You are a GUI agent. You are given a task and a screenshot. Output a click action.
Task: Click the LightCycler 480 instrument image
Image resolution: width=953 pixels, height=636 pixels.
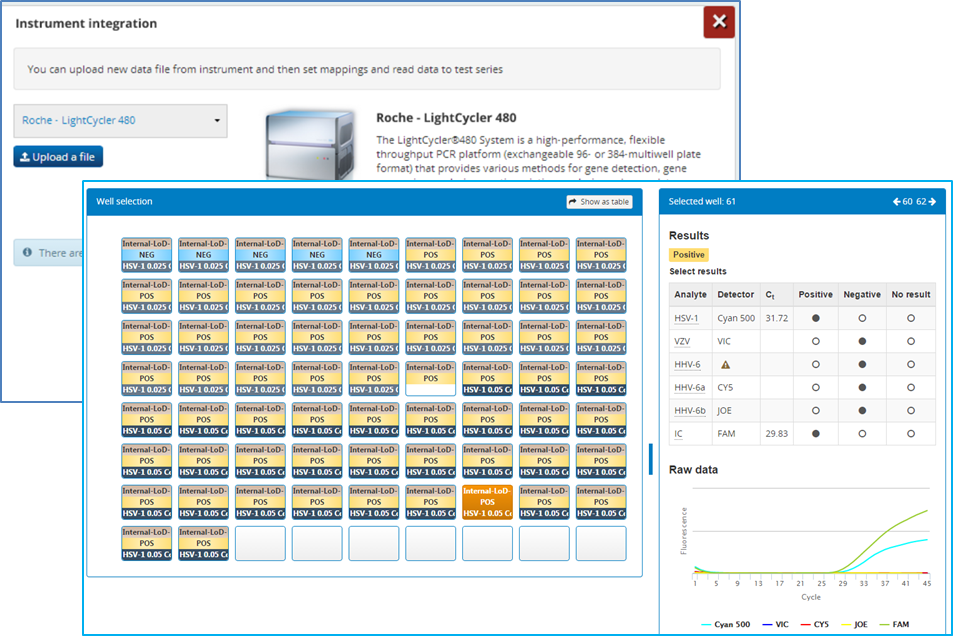311,145
